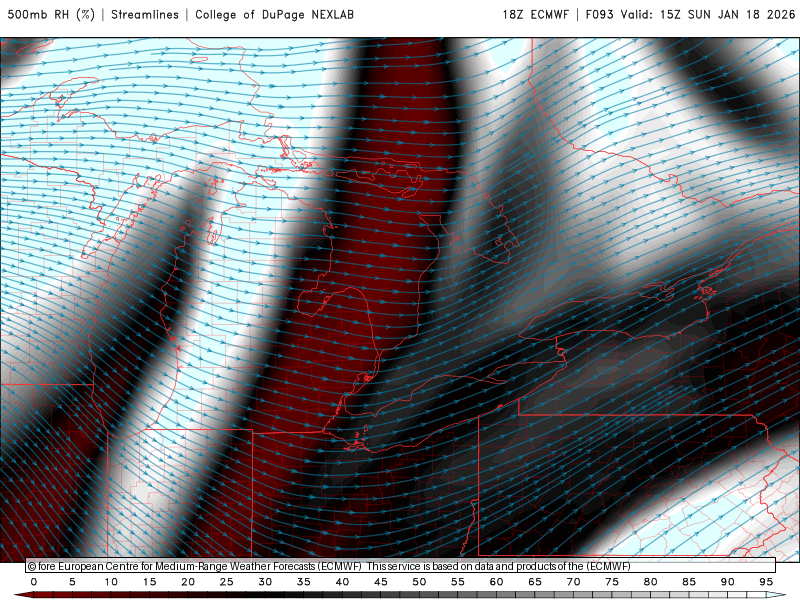Click colorbar label "20"
Screen dimensions: 800x600
(x=188, y=582)
